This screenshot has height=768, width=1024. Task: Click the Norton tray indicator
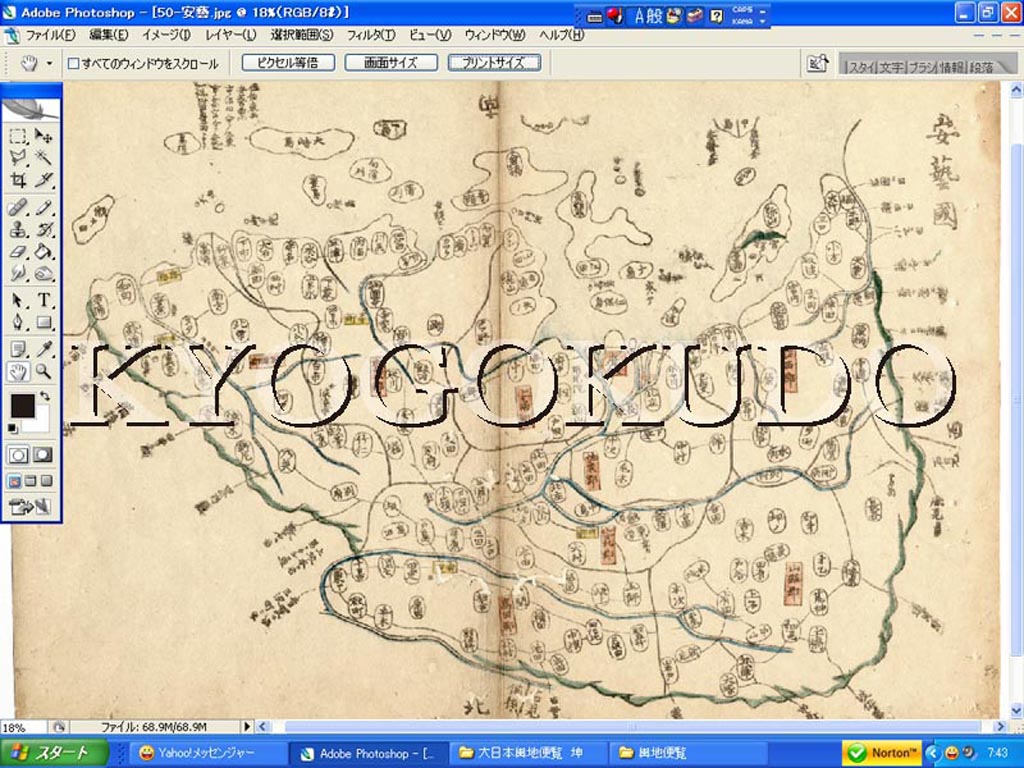click(x=882, y=753)
